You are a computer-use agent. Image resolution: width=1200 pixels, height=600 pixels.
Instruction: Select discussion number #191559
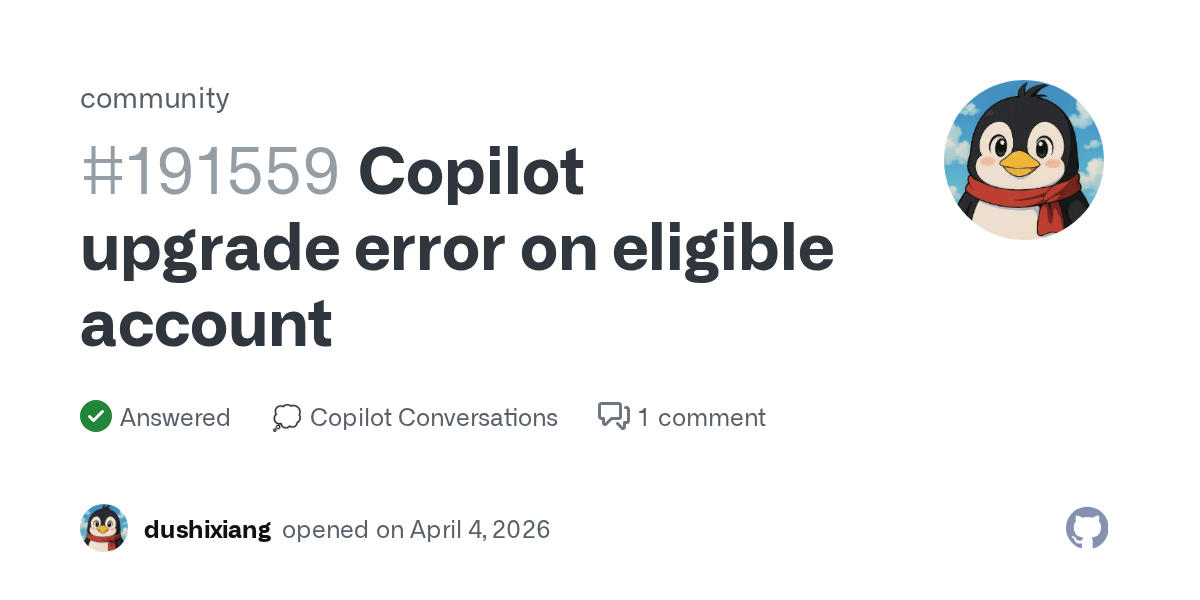click(x=210, y=172)
